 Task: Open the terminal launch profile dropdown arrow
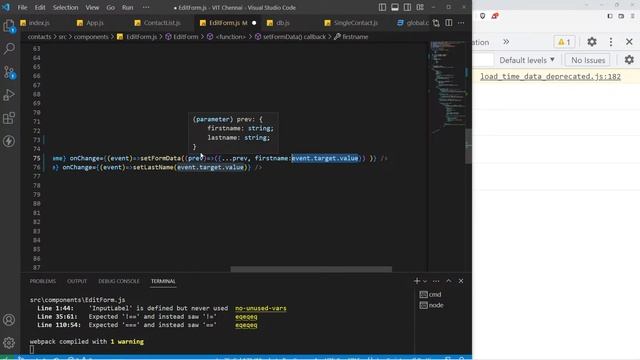[x=425, y=281]
